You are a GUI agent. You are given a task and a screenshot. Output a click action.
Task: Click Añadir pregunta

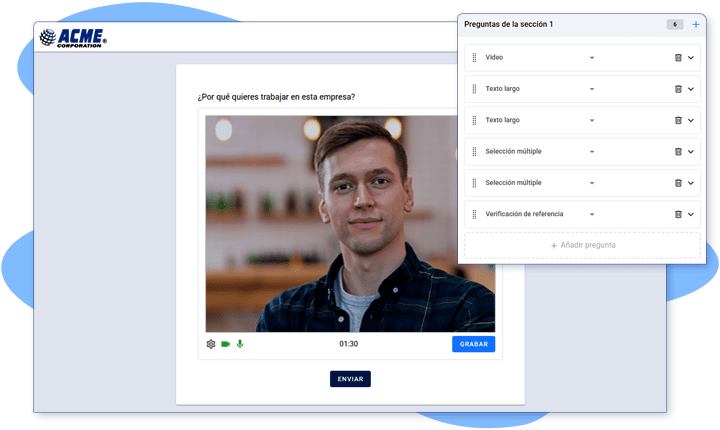tap(582, 245)
